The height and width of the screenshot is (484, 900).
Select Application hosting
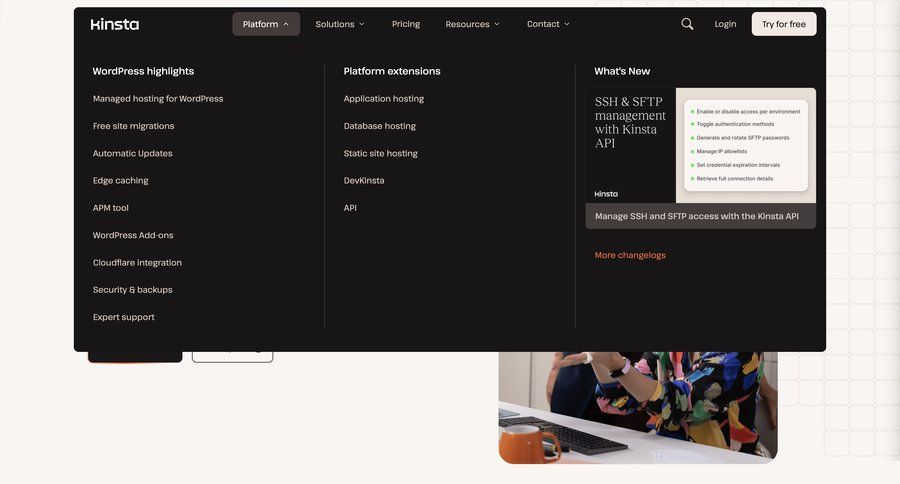384,99
